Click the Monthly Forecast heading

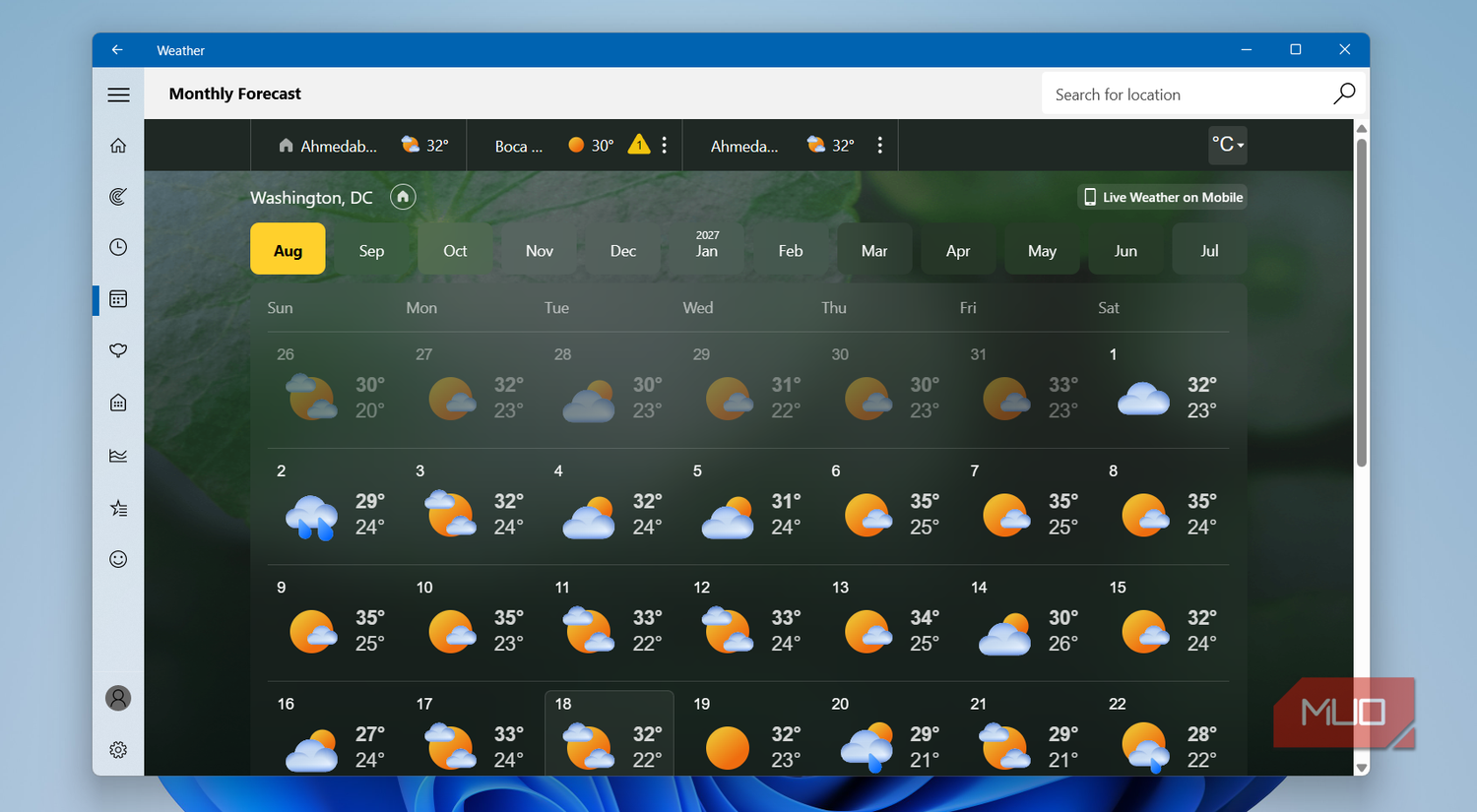click(x=235, y=94)
